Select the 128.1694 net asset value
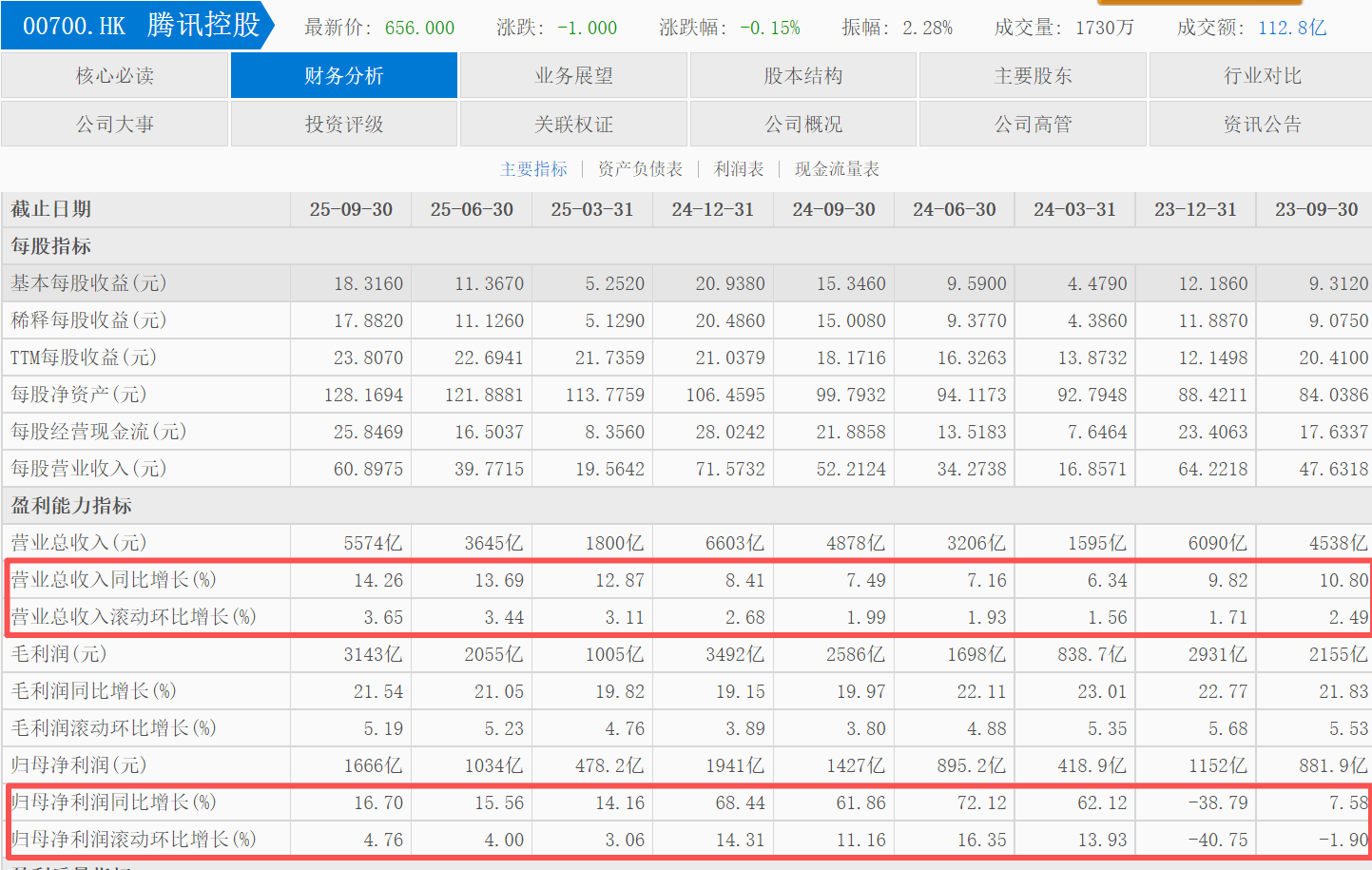 point(363,395)
